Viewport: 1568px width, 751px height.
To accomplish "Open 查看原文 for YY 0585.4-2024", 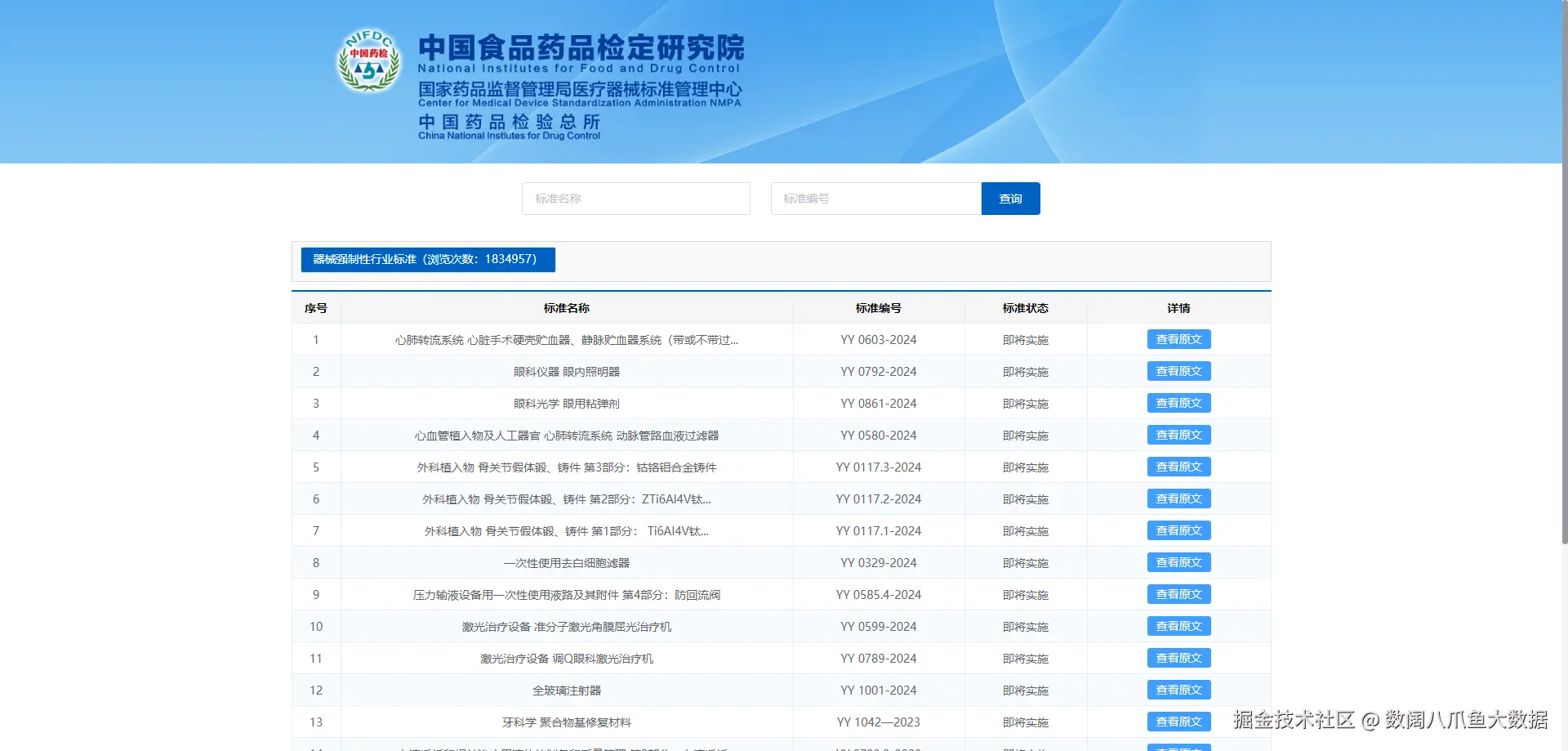I will point(1178,594).
